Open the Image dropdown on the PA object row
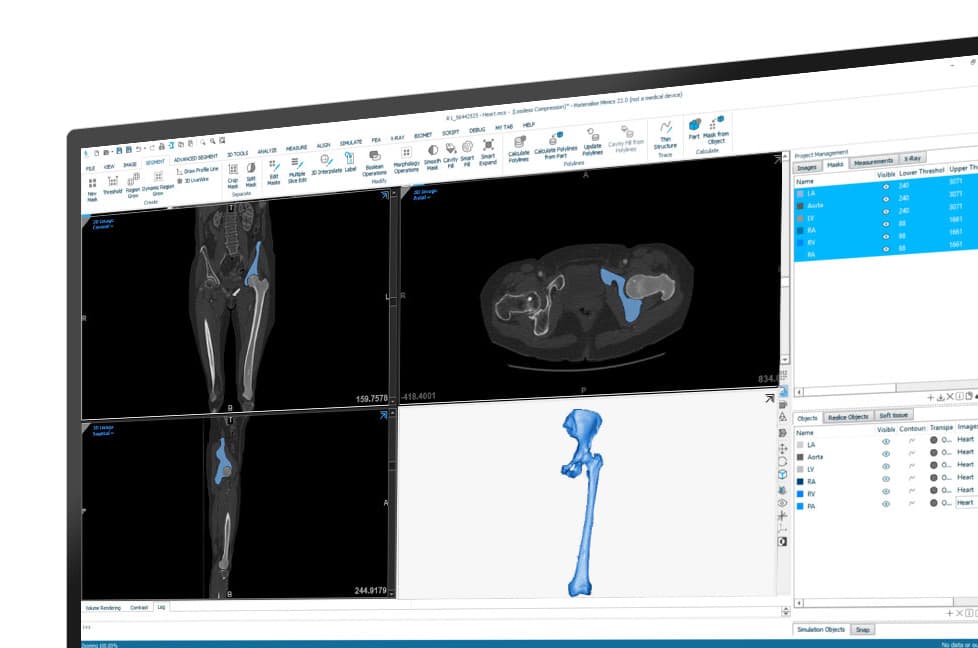978x648 pixels. pyautogui.click(x=966, y=503)
